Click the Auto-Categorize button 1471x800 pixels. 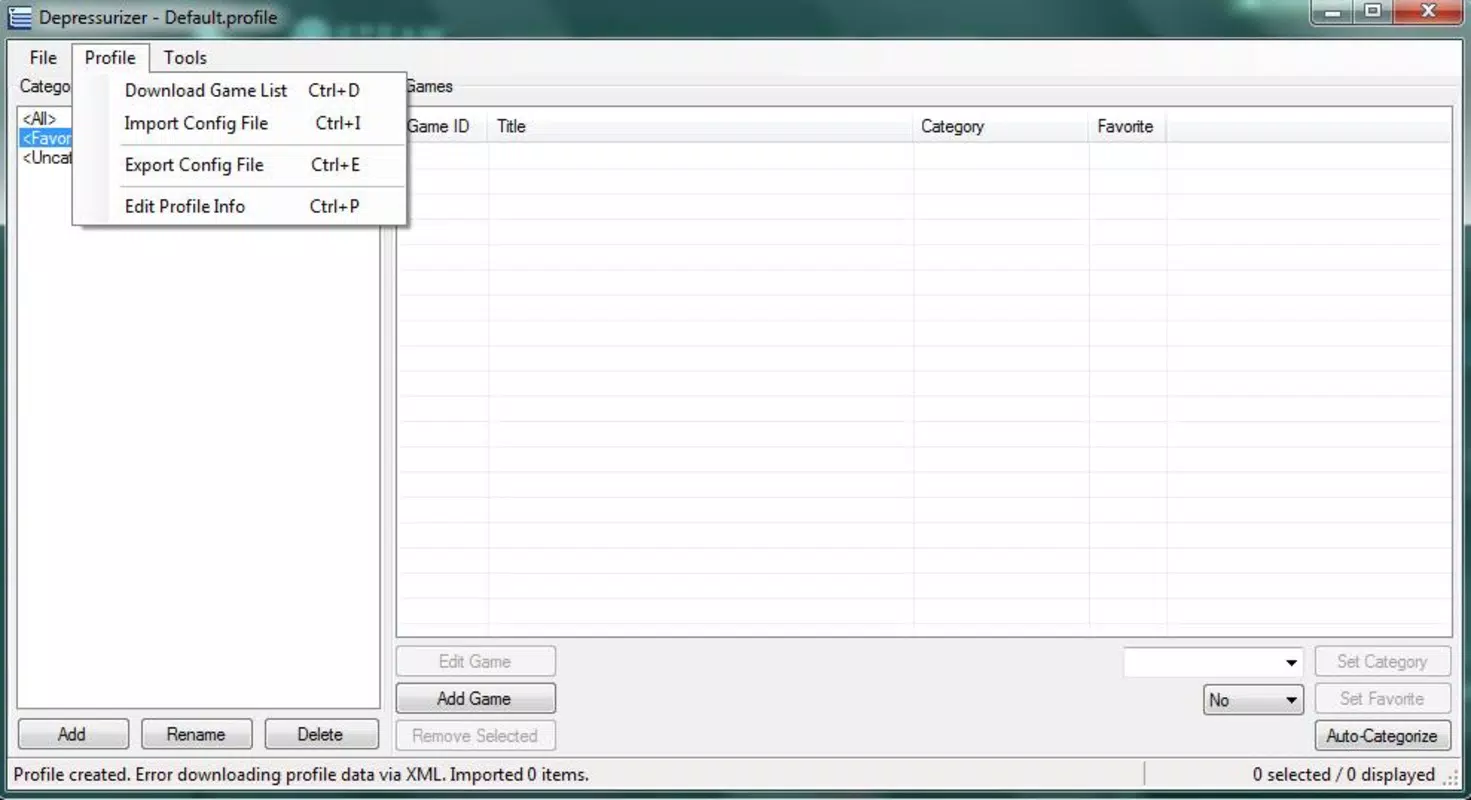(1382, 735)
